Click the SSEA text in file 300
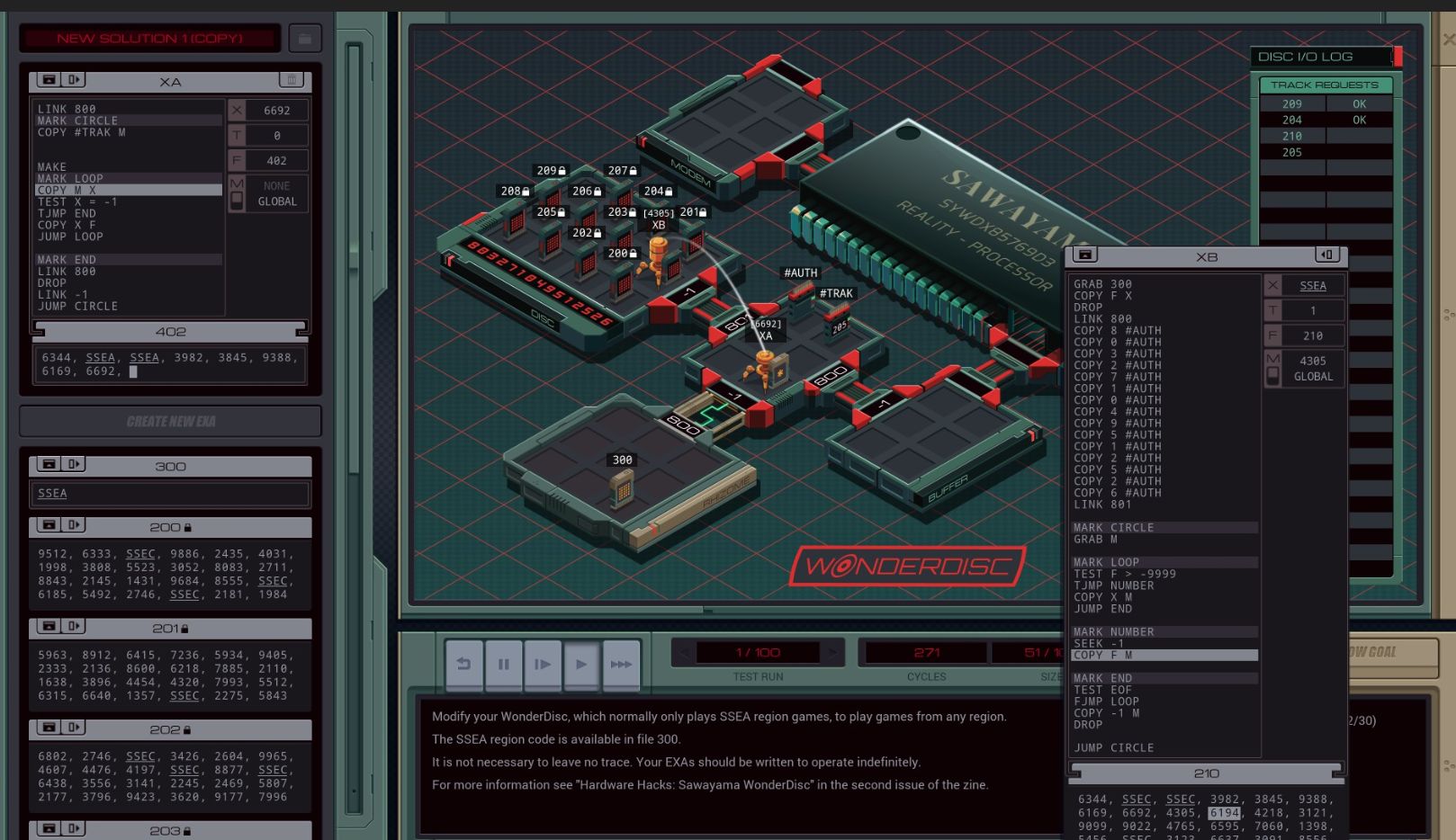Viewport: 1456px width, 840px height. click(52, 493)
